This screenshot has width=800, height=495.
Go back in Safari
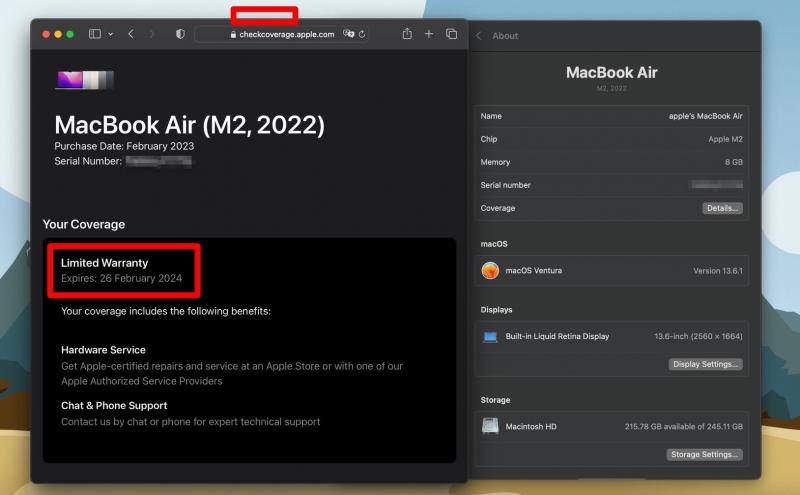coord(131,34)
